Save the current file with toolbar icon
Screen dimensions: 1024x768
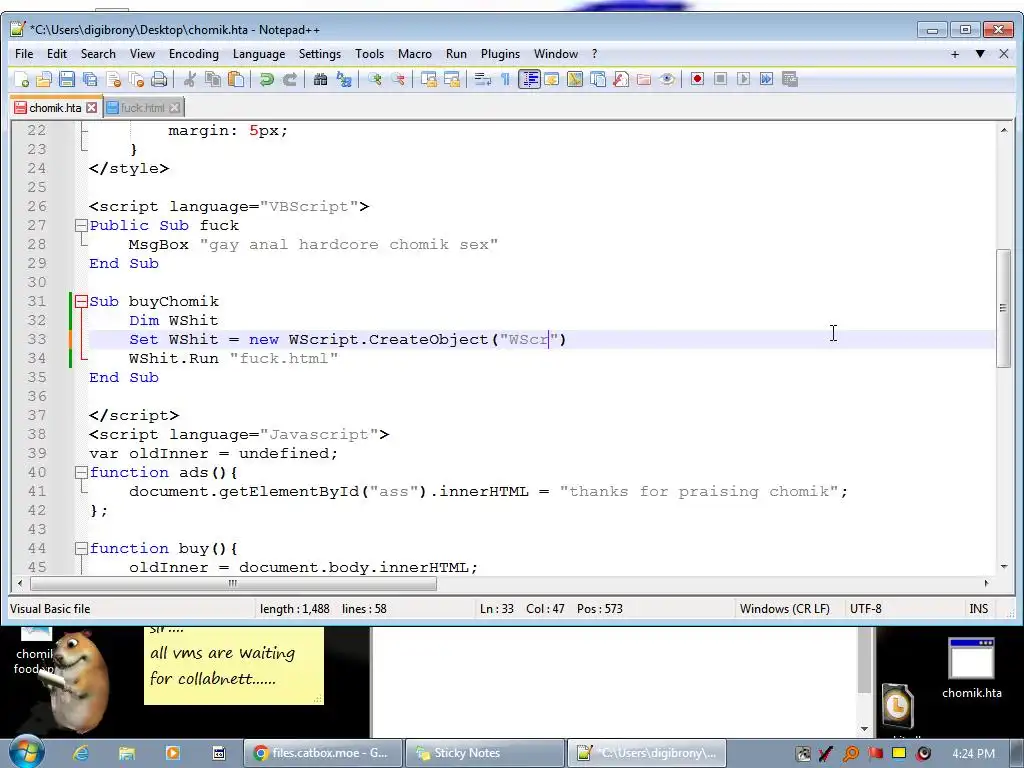click(67, 80)
